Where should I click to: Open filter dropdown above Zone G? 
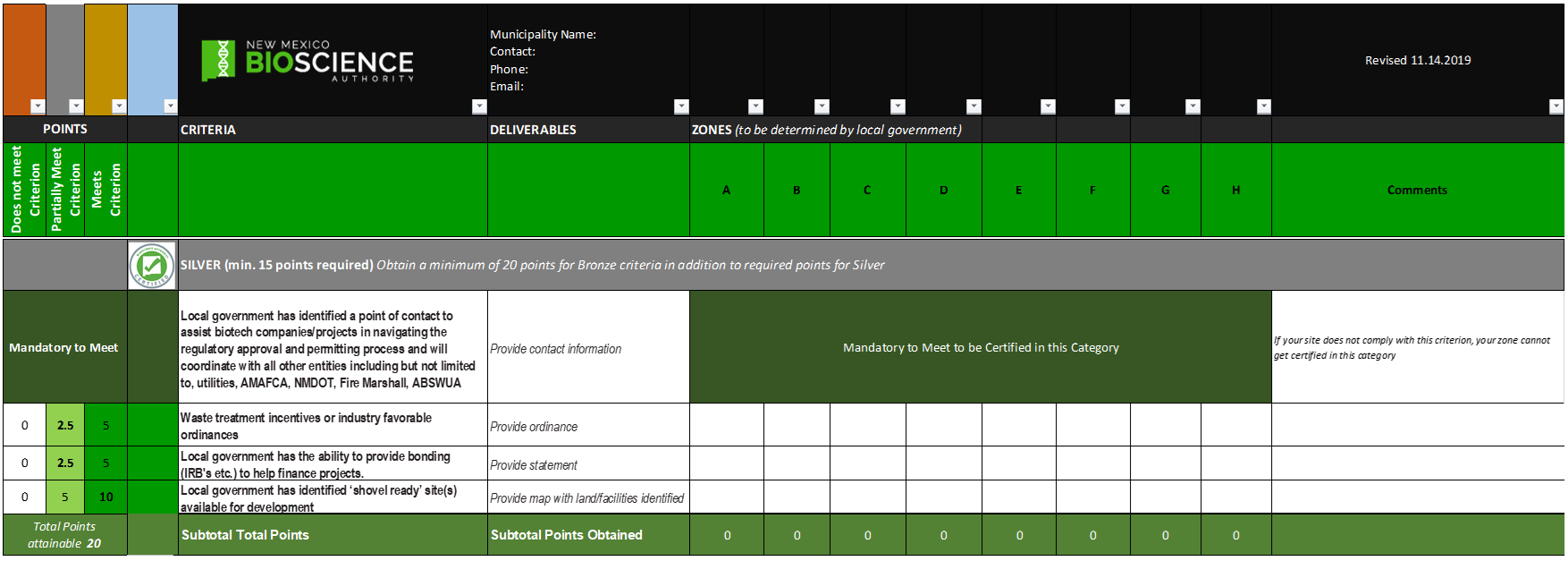click(1193, 106)
